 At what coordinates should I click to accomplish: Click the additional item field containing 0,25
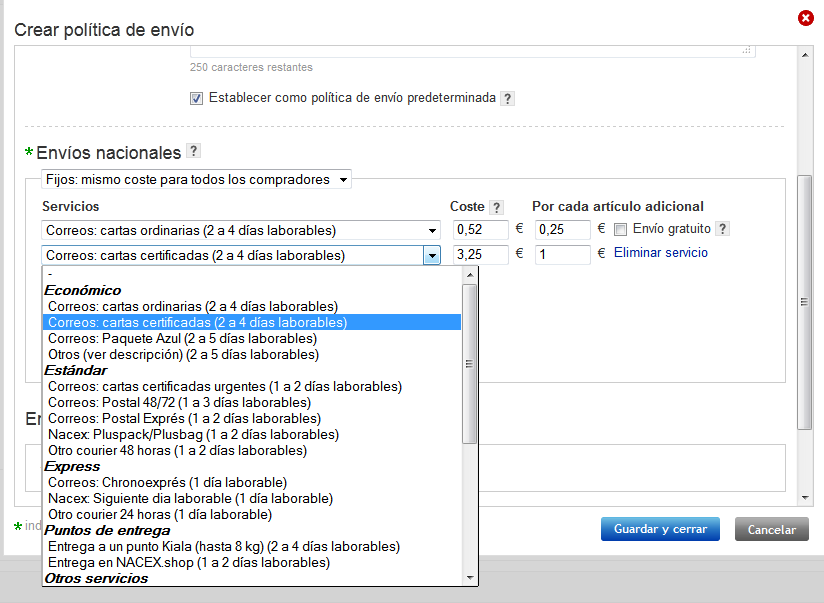click(x=563, y=230)
